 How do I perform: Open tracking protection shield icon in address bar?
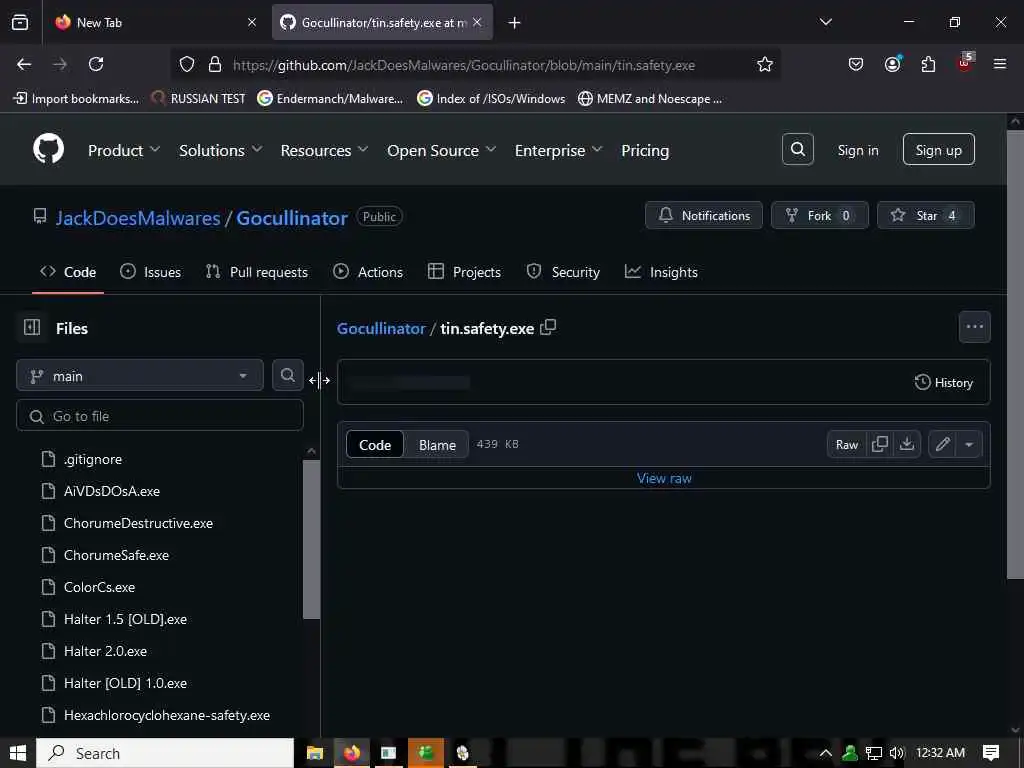(187, 64)
